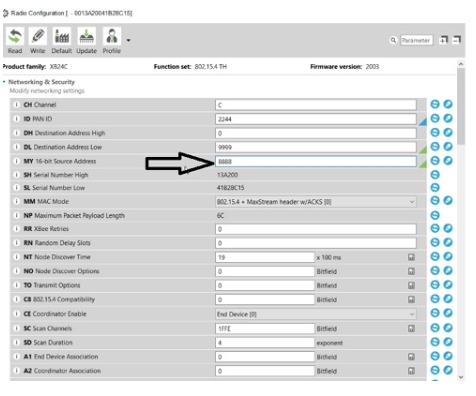Write the DL Destination Address Low
This screenshot has height=396, width=476.
448,147
